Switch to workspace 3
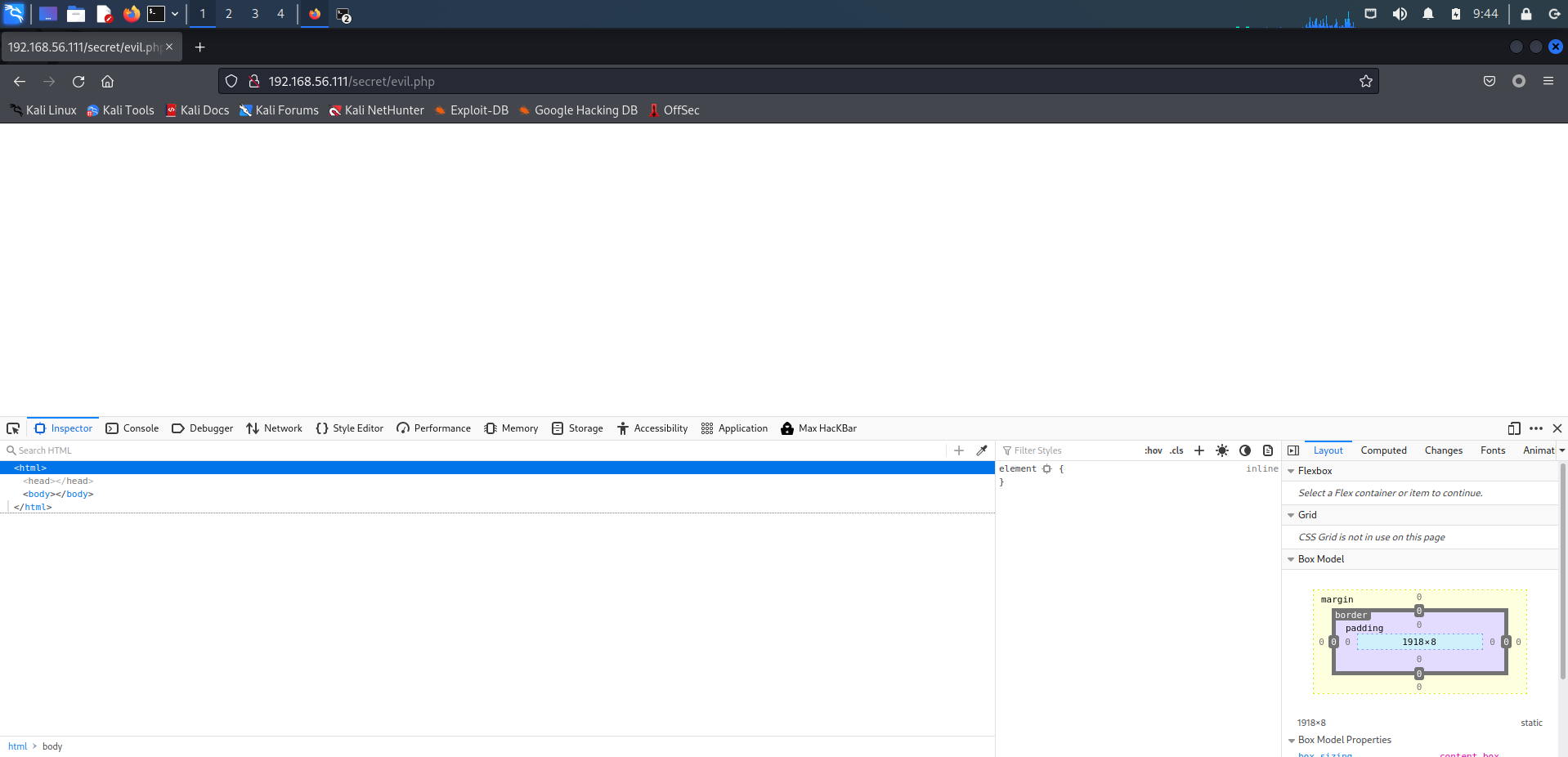 tap(255, 14)
